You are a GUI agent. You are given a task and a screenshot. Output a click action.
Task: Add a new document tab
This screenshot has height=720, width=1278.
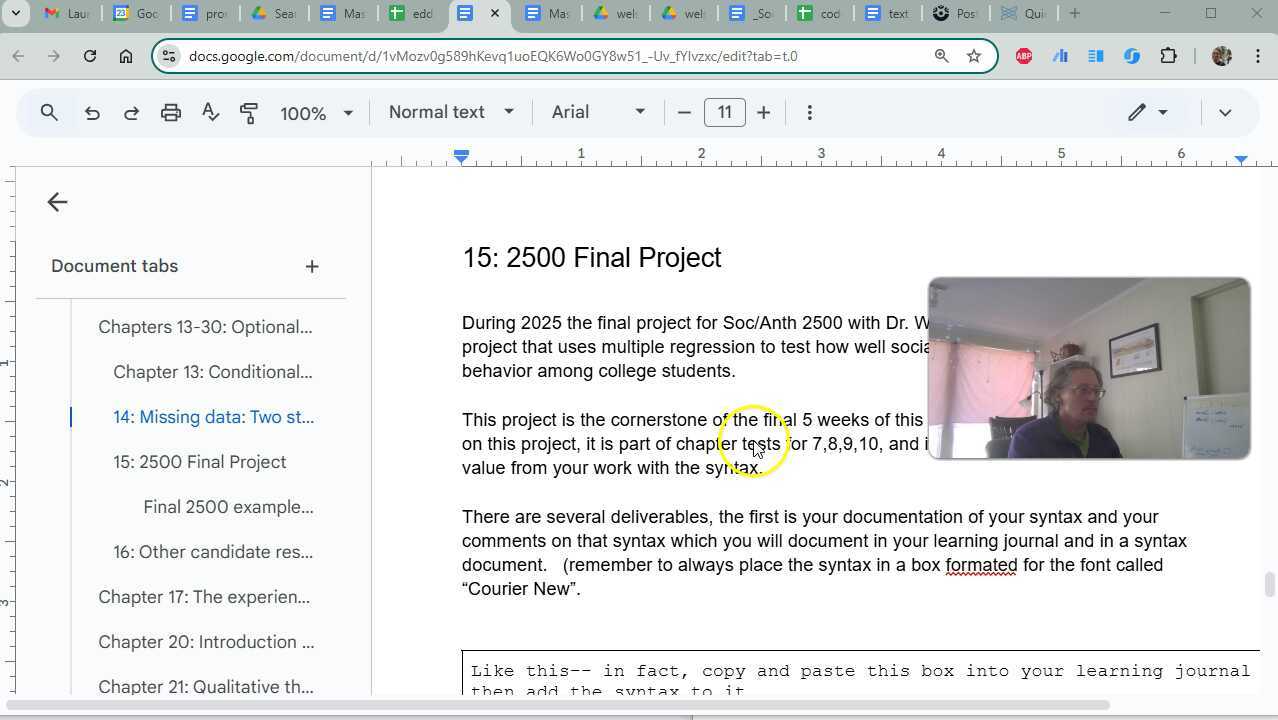pyautogui.click(x=312, y=267)
